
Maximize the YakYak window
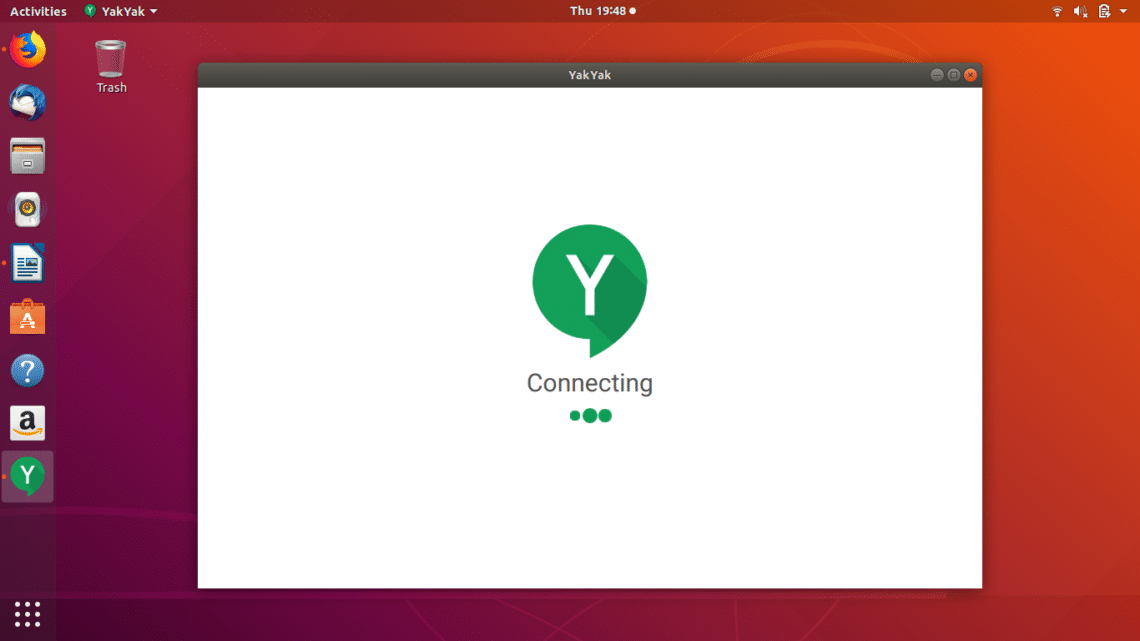coord(953,75)
